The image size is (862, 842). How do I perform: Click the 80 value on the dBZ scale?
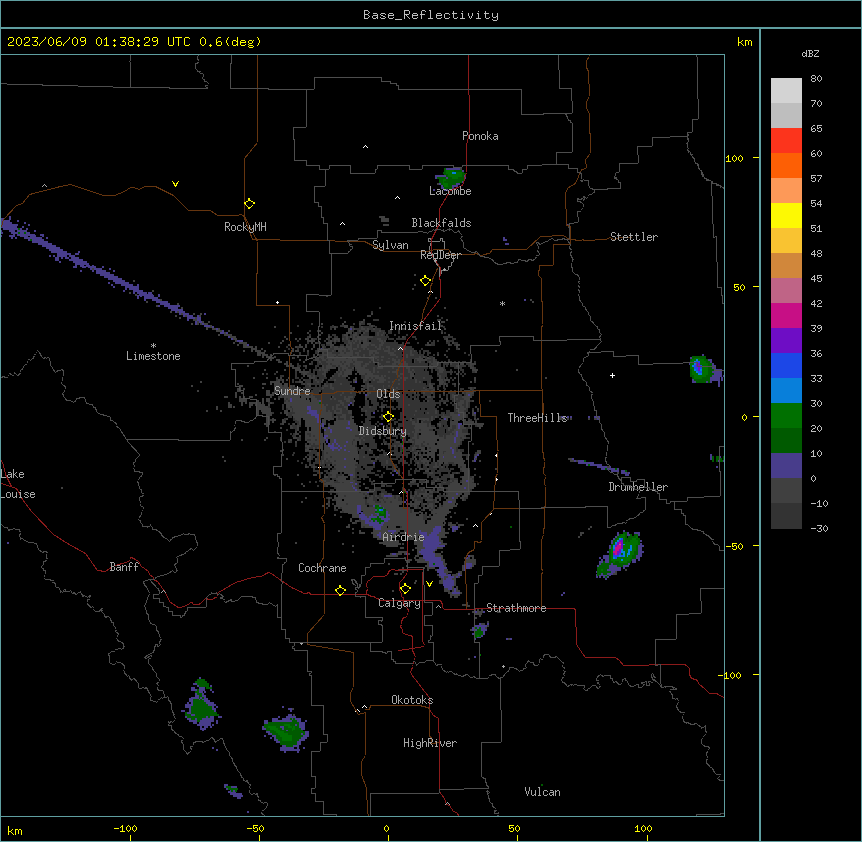point(816,79)
